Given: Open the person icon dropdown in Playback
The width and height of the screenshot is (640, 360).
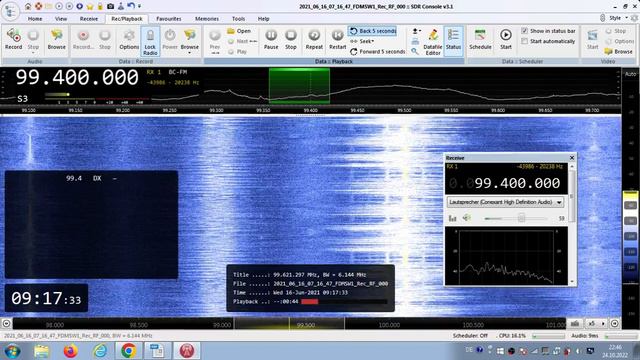Looking at the screenshot, I should point(416,31).
